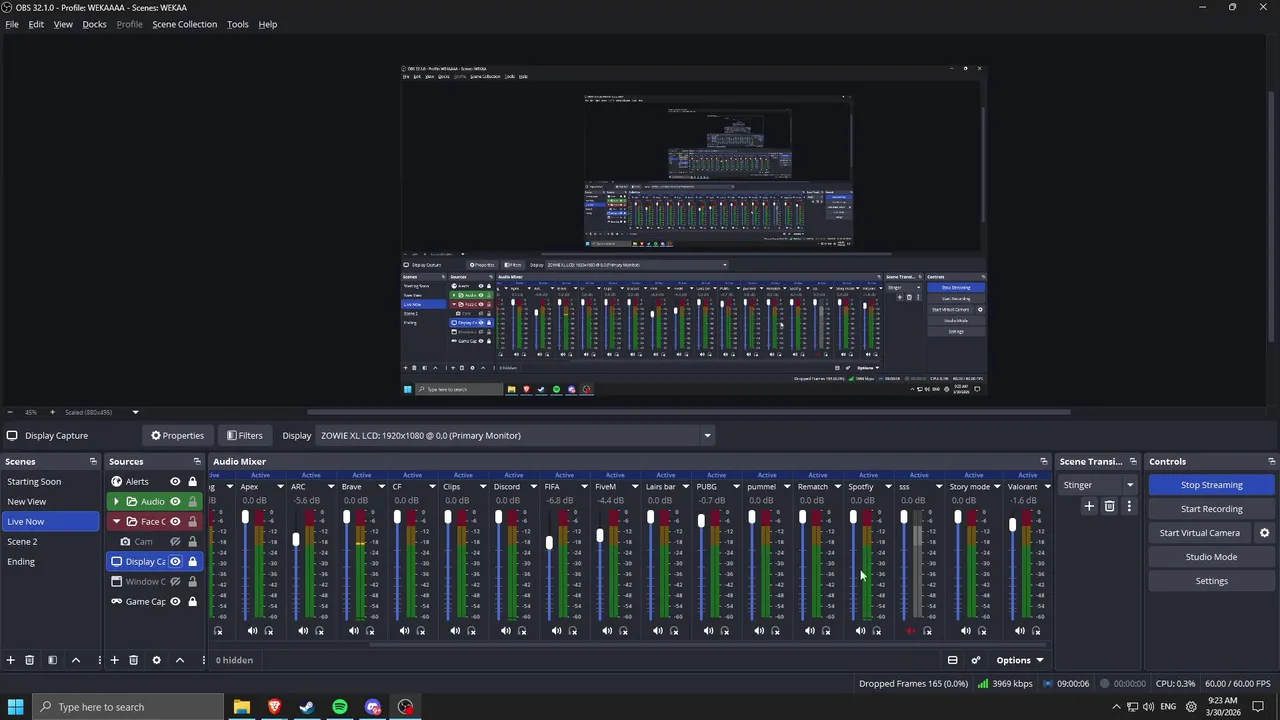Enable Studio Mode
This screenshot has width=1280, height=720.
1211,557
